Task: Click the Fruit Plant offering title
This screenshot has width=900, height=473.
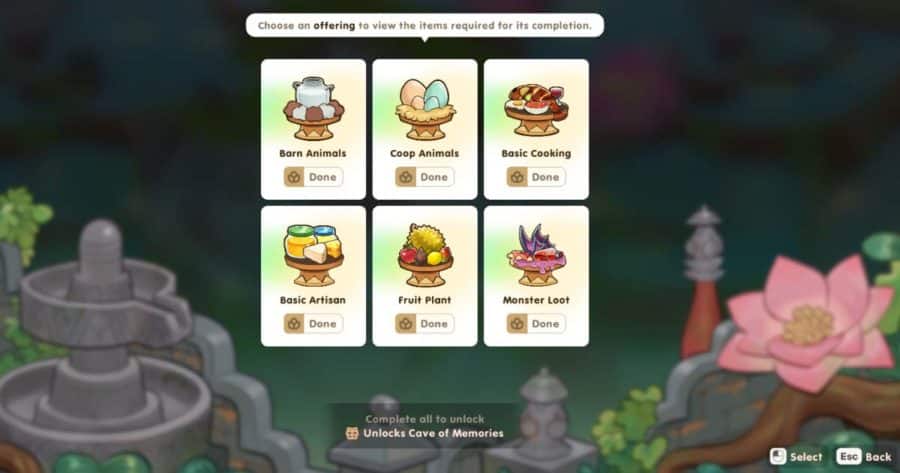Action: tap(425, 300)
